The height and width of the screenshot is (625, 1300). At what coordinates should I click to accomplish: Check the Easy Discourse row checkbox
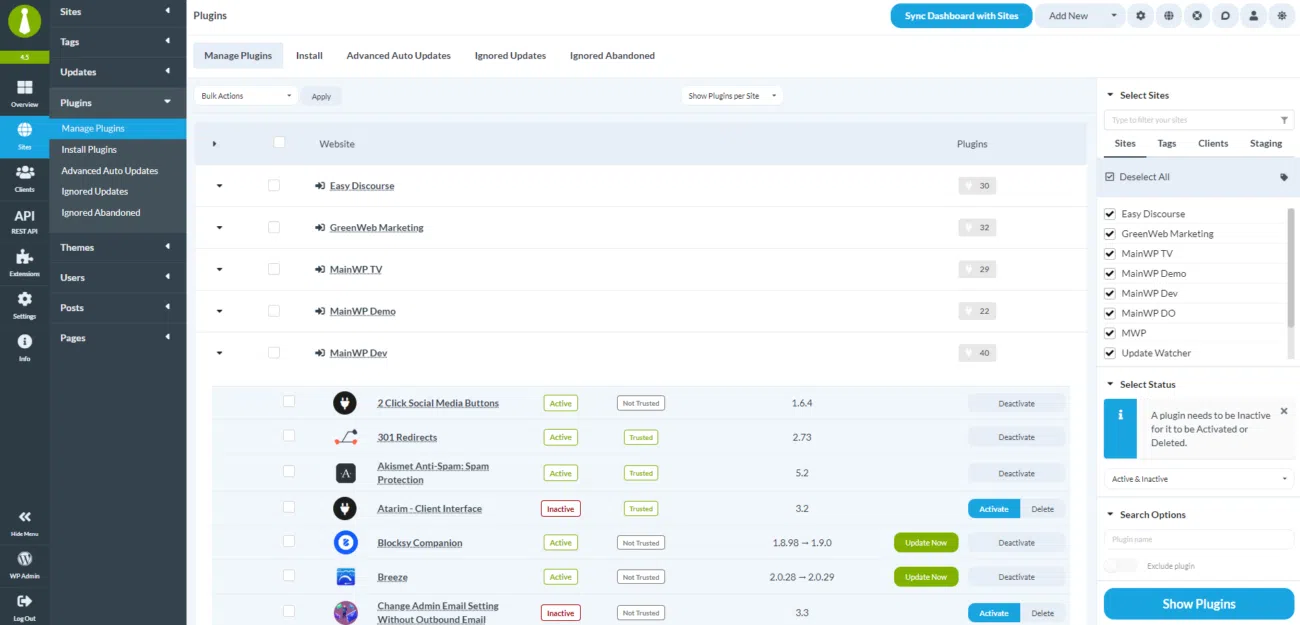(274, 185)
